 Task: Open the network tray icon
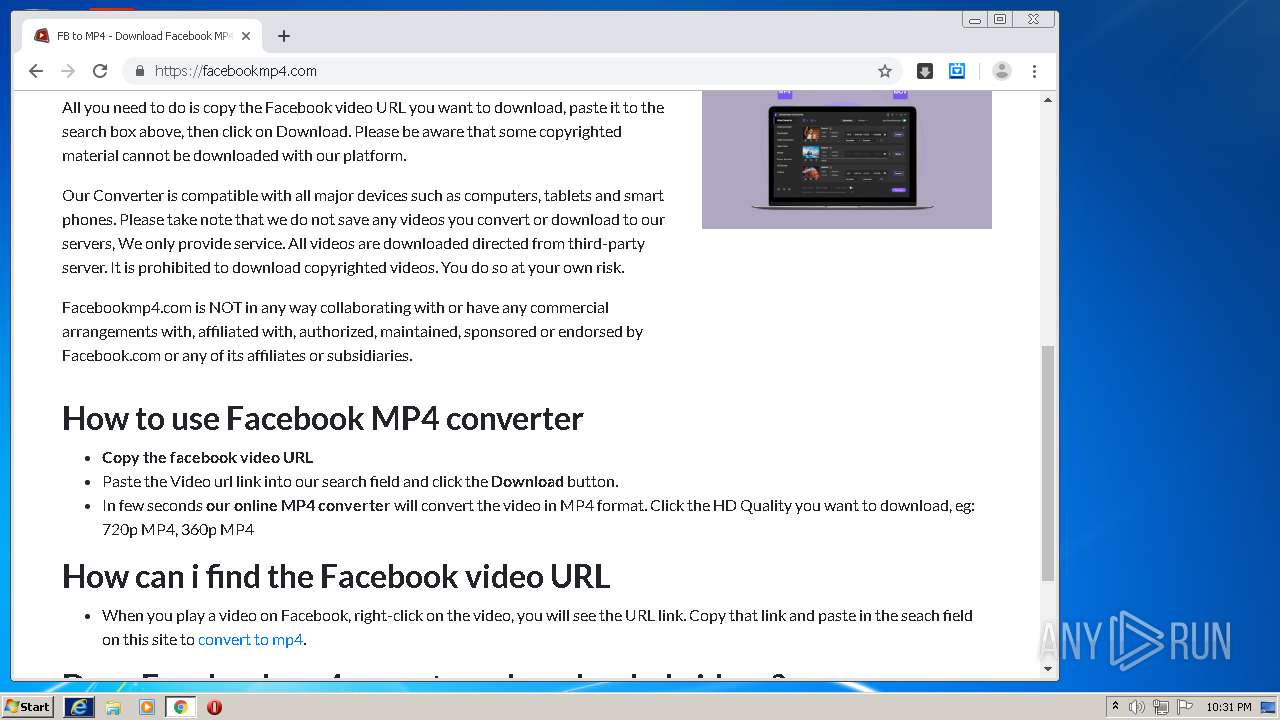(1161, 707)
